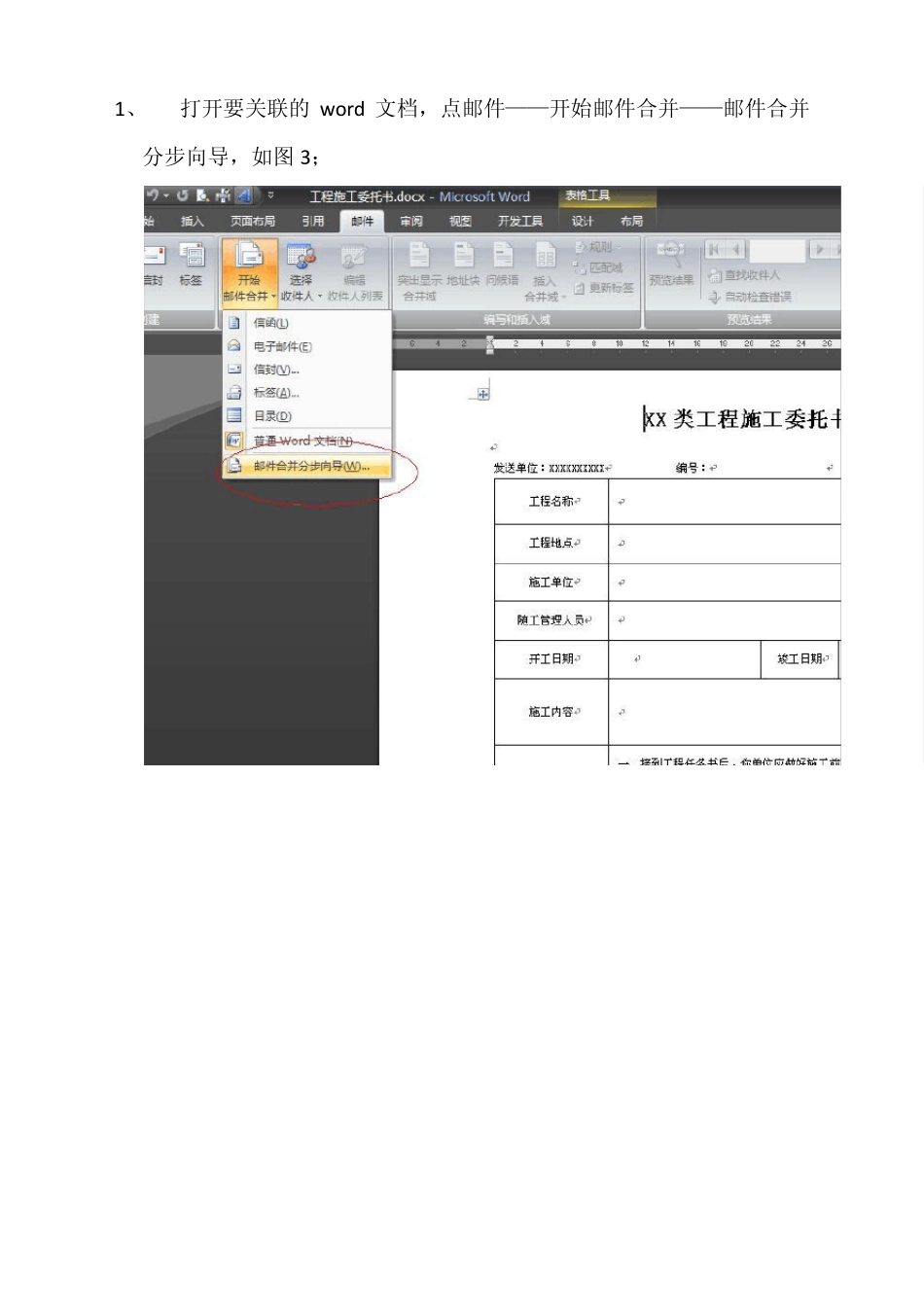Click the Undo icon in quick access toolbar

pos(153,195)
